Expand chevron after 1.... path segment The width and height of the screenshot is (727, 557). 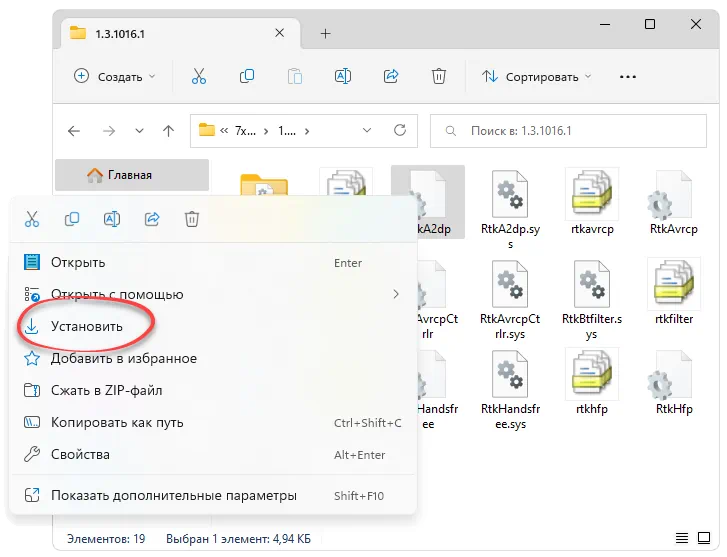[x=306, y=131]
